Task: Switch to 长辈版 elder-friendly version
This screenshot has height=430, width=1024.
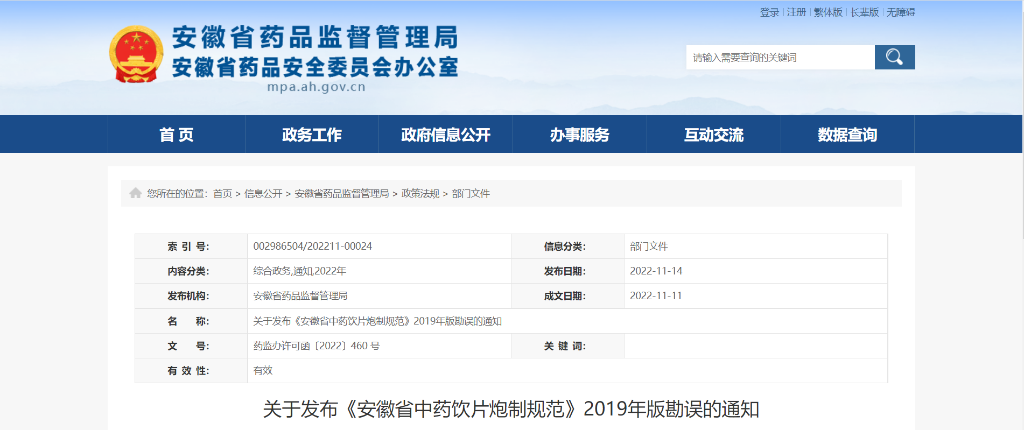Action: 864,12
